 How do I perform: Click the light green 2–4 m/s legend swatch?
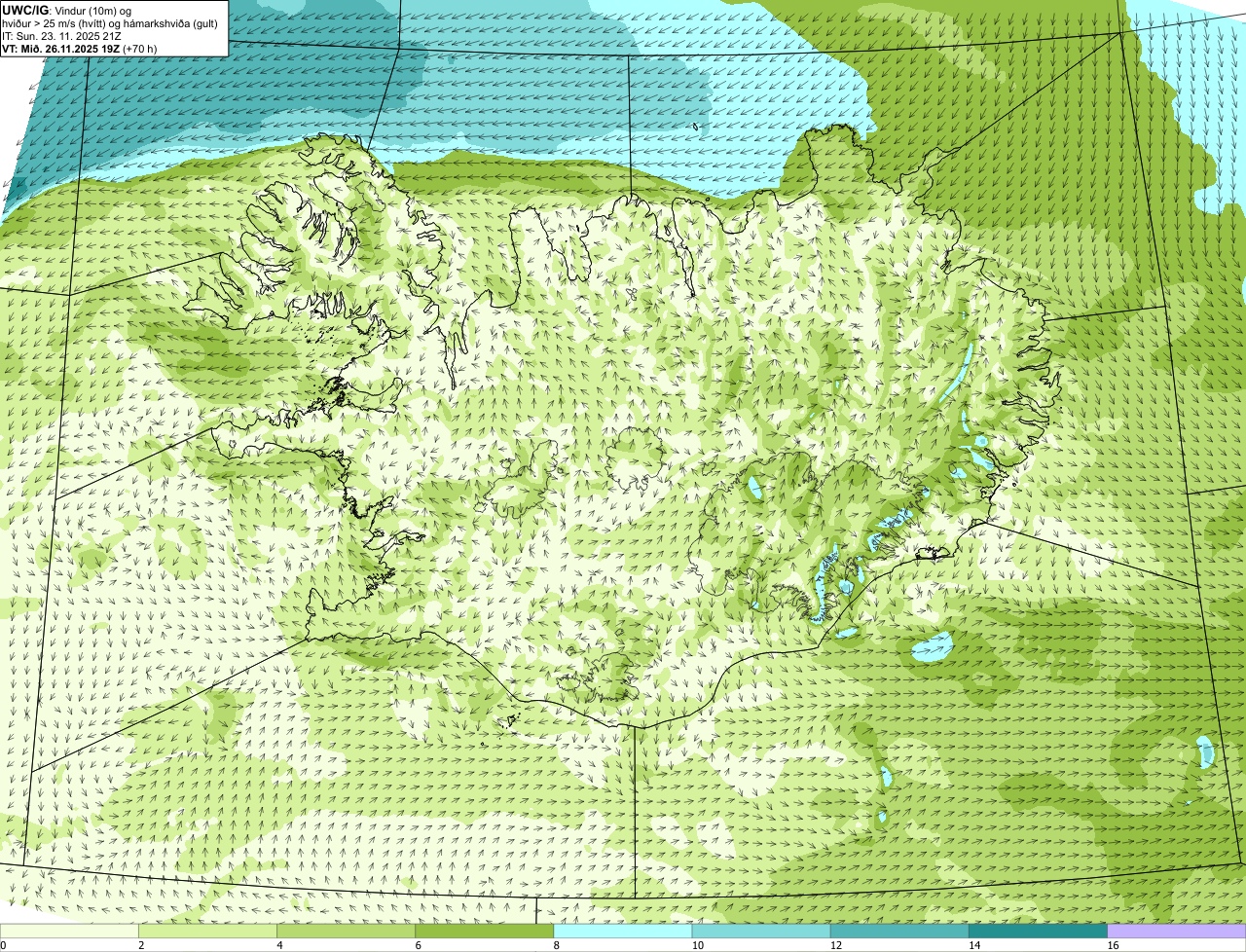209,932
